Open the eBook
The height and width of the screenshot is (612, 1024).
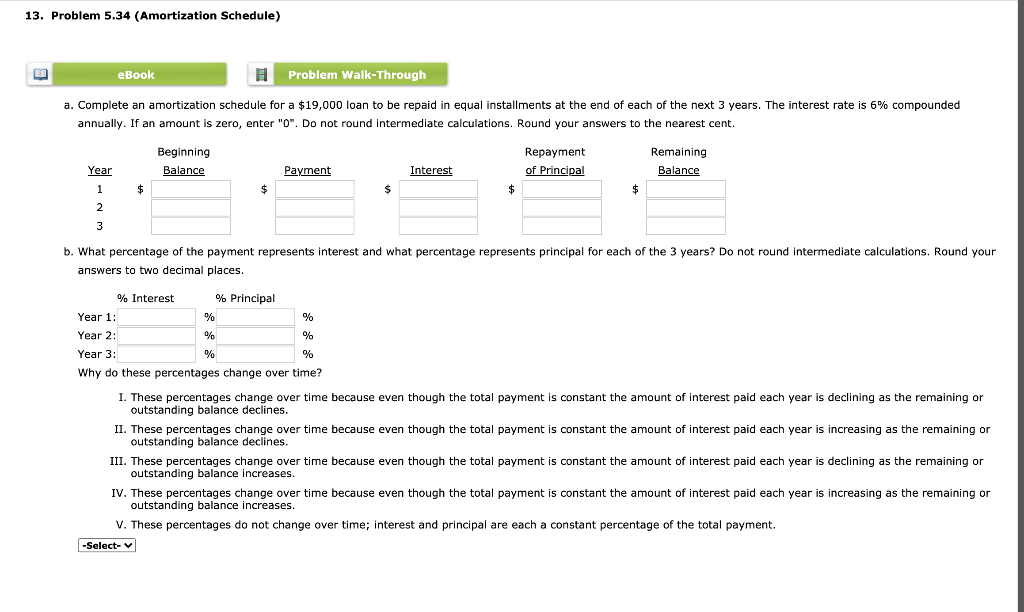[x=140, y=73]
